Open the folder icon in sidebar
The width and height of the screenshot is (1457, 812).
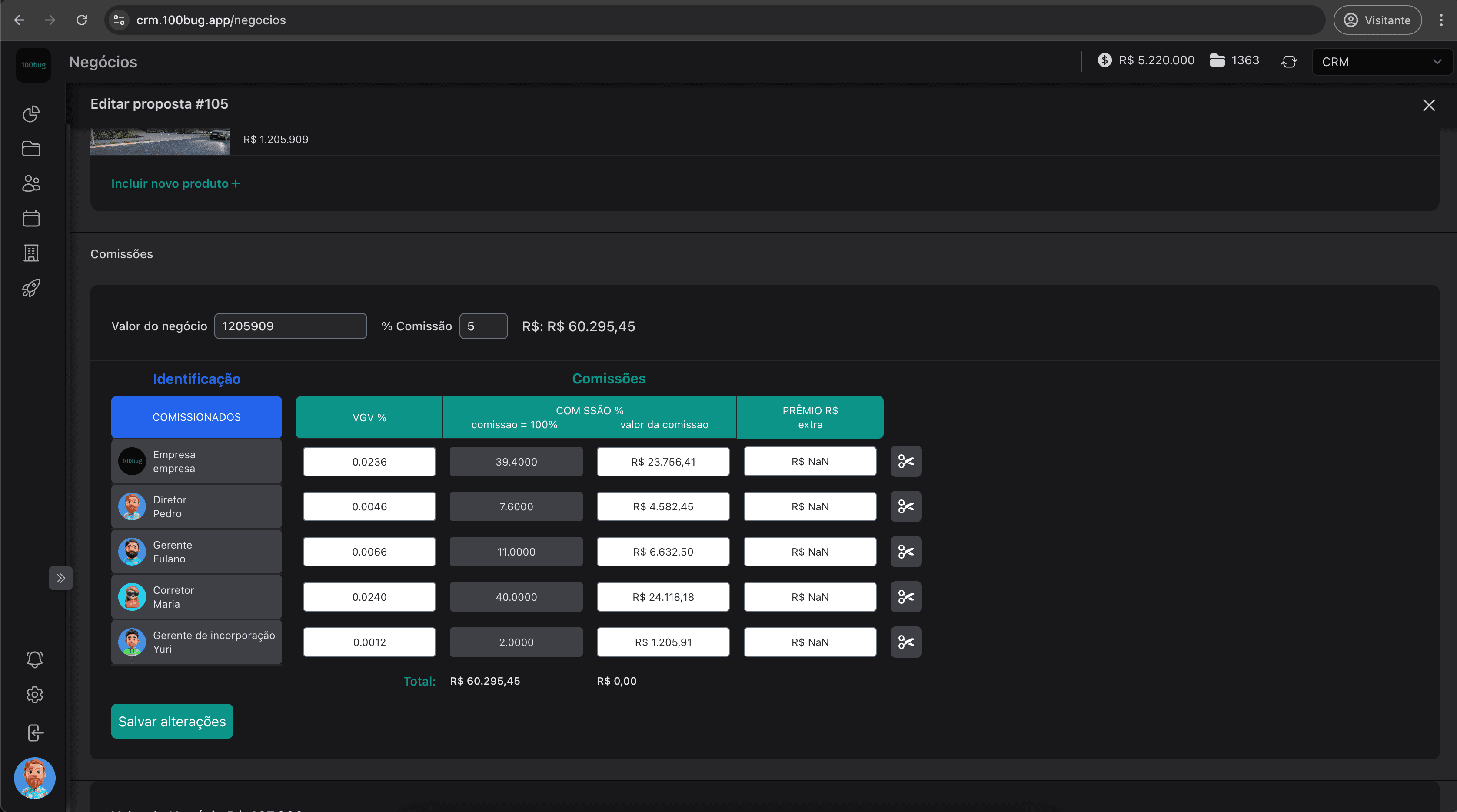31,149
